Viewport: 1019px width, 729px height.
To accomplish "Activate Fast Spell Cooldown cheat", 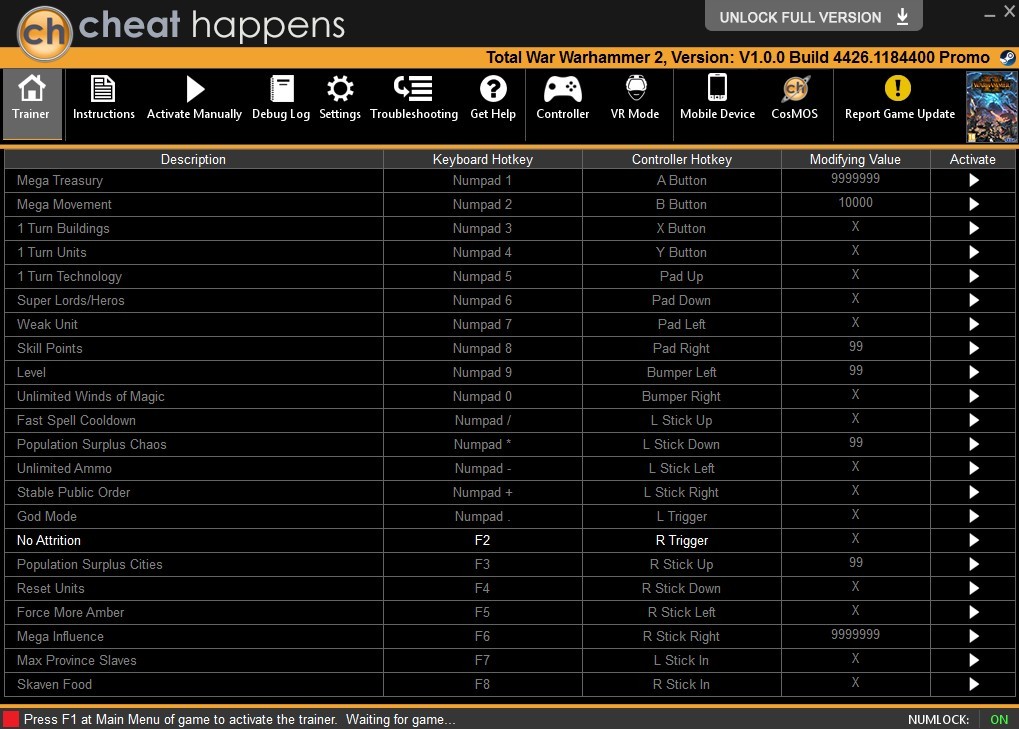I will coord(974,421).
